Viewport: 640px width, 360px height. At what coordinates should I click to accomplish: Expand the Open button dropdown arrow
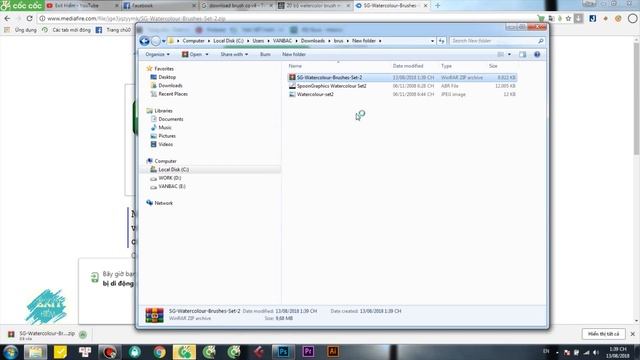[x=207, y=54]
